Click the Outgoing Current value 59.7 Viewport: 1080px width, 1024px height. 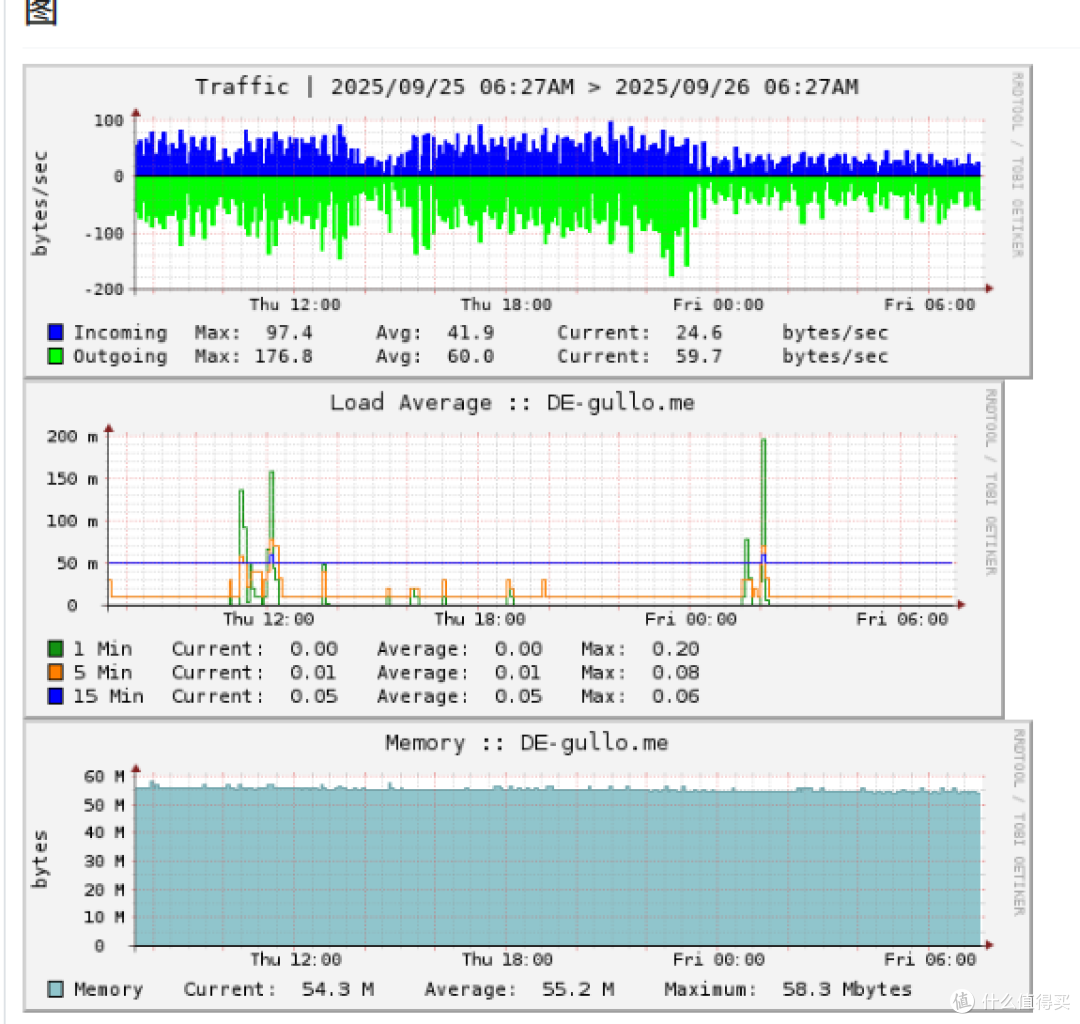[698, 356]
